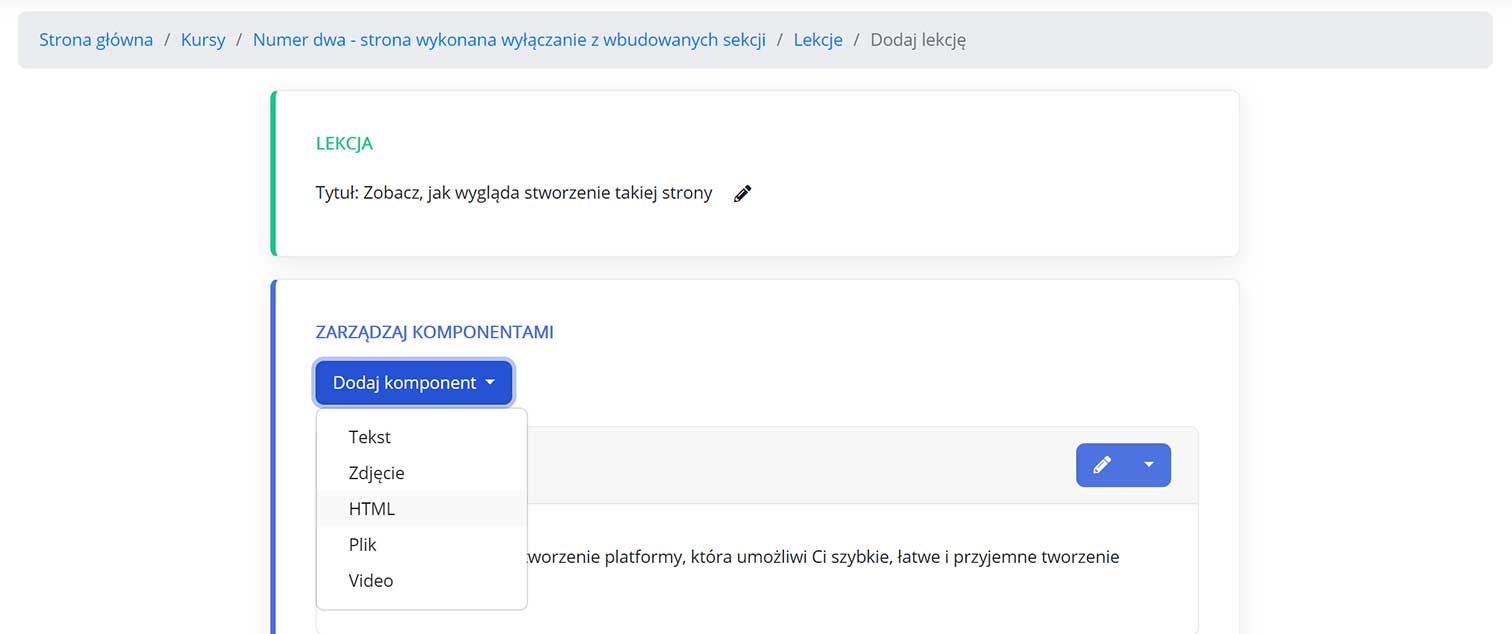Screen dimensions: 1512x634
Task: Open the Numer dwa course breadcrumb link
Action: click(x=509, y=40)
